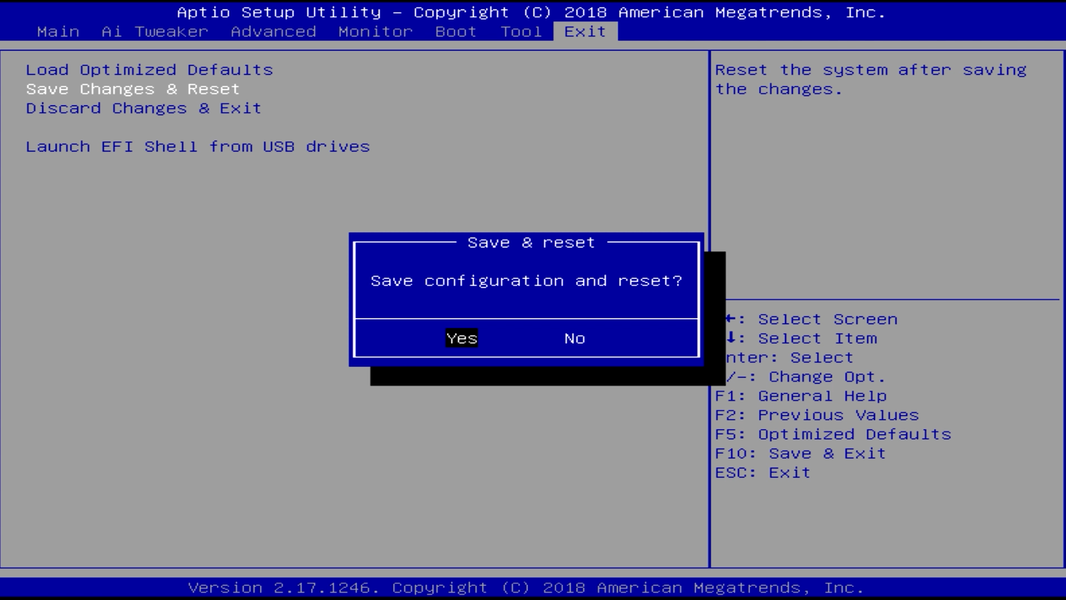
Task: Click the 'Reset the system after saving' help text
Action: tap(871, 80)
